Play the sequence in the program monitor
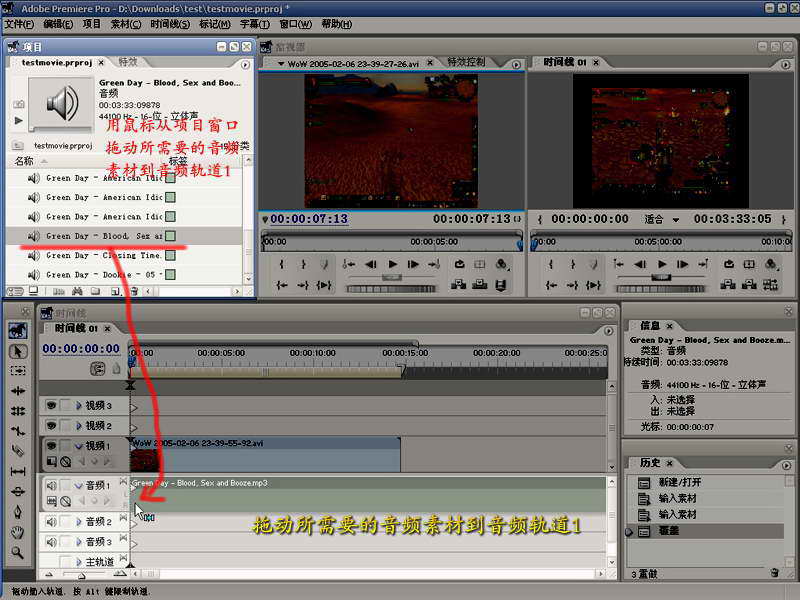Image resolution: width=800 pixels, height=600 pixels. (x=662, y=264)
